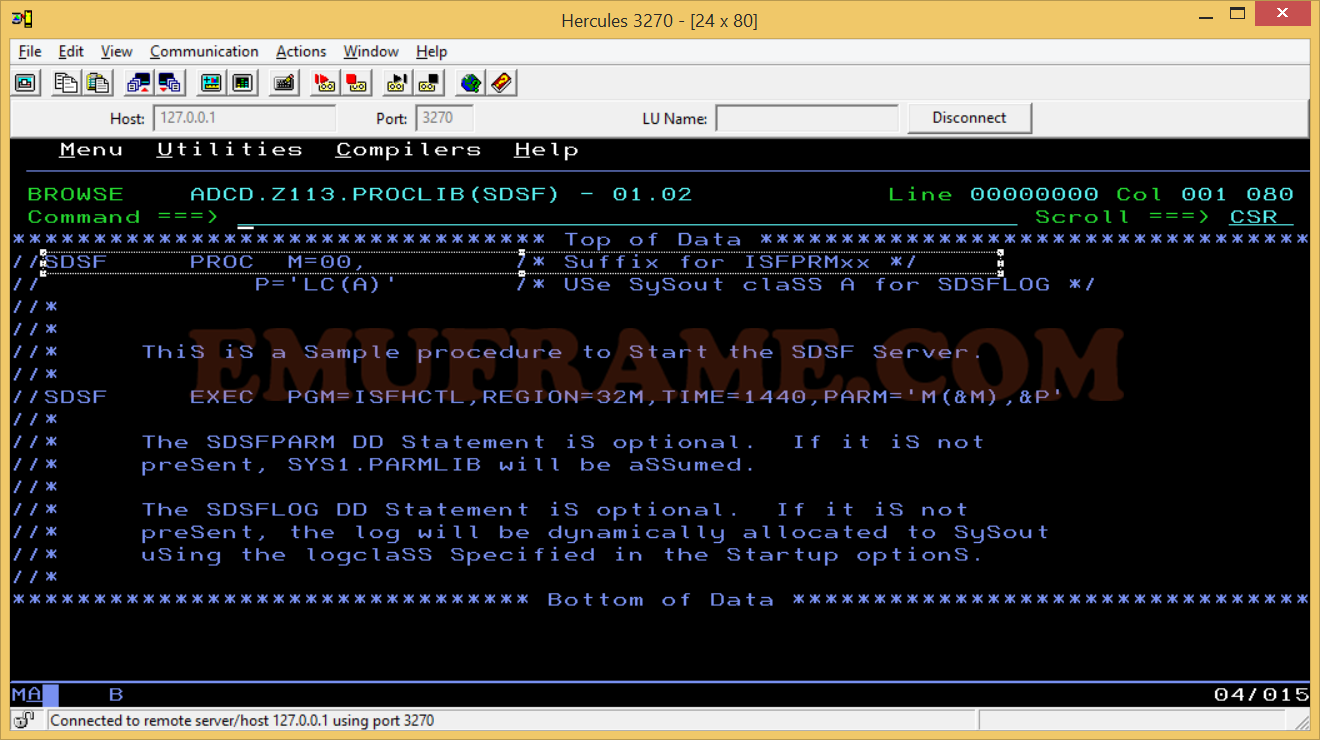The height and width of the screenshot is (740, 1320).
Task: Select Utilities on the ISPF menu bar
Action: coord(230,148)
